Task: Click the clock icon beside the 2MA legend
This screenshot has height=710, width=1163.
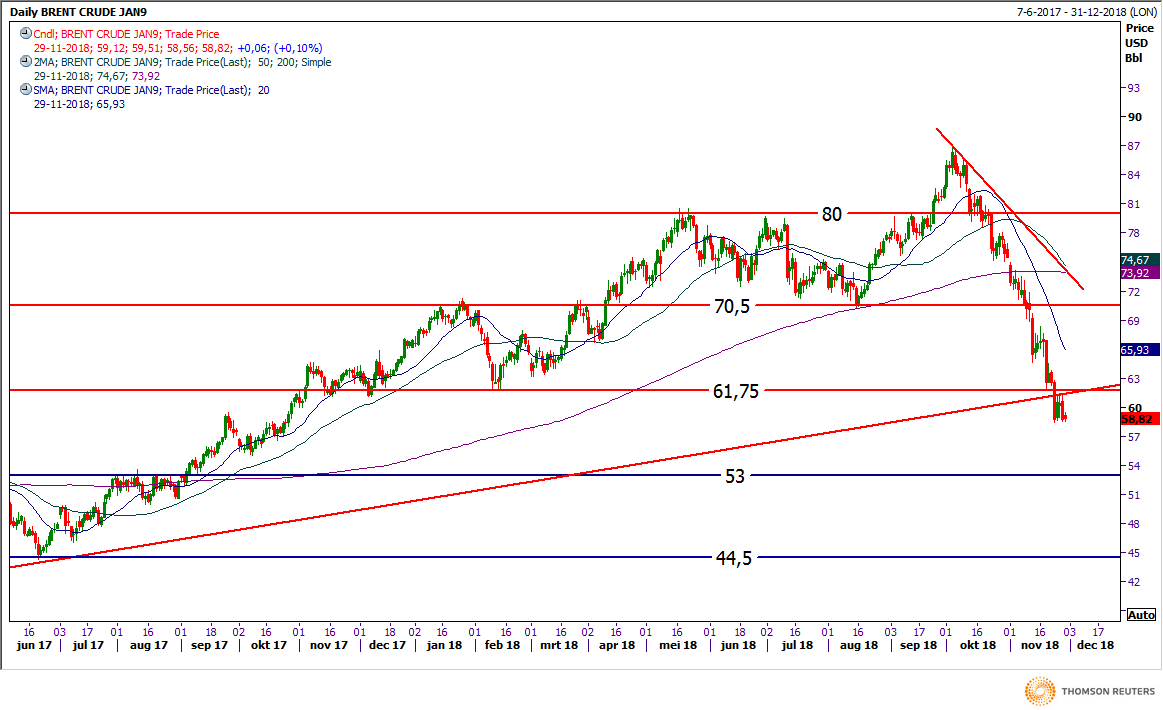Action: pyautogui.click(x=25, y=62)
